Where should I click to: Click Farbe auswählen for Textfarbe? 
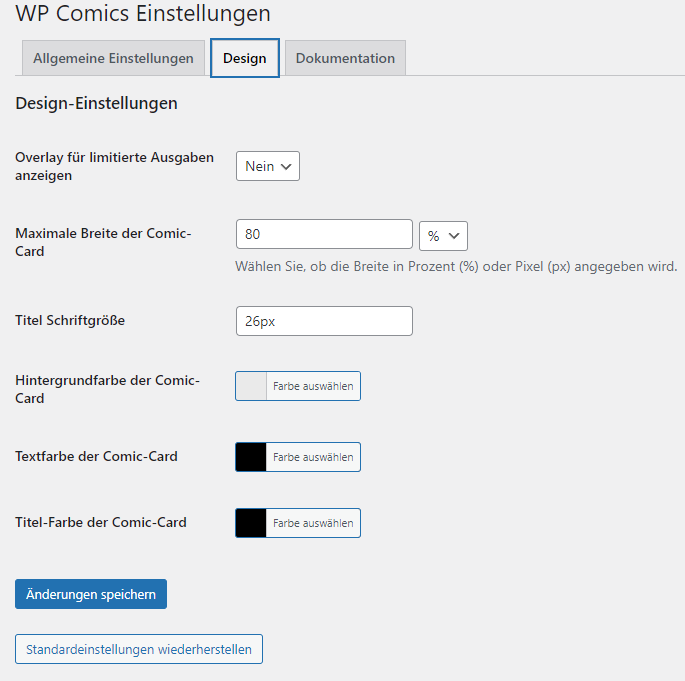click(x=313, y=457)
